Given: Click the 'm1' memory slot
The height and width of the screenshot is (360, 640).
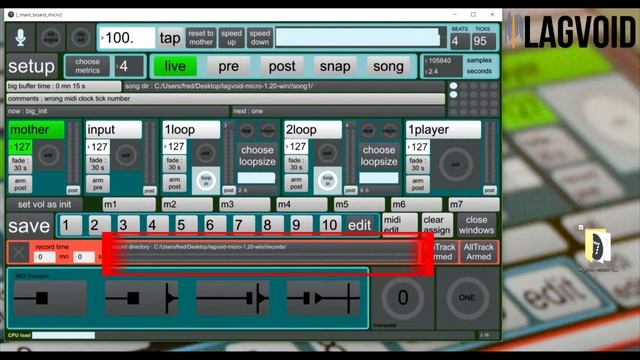Looking at the screenshot, I should point(129,204).
